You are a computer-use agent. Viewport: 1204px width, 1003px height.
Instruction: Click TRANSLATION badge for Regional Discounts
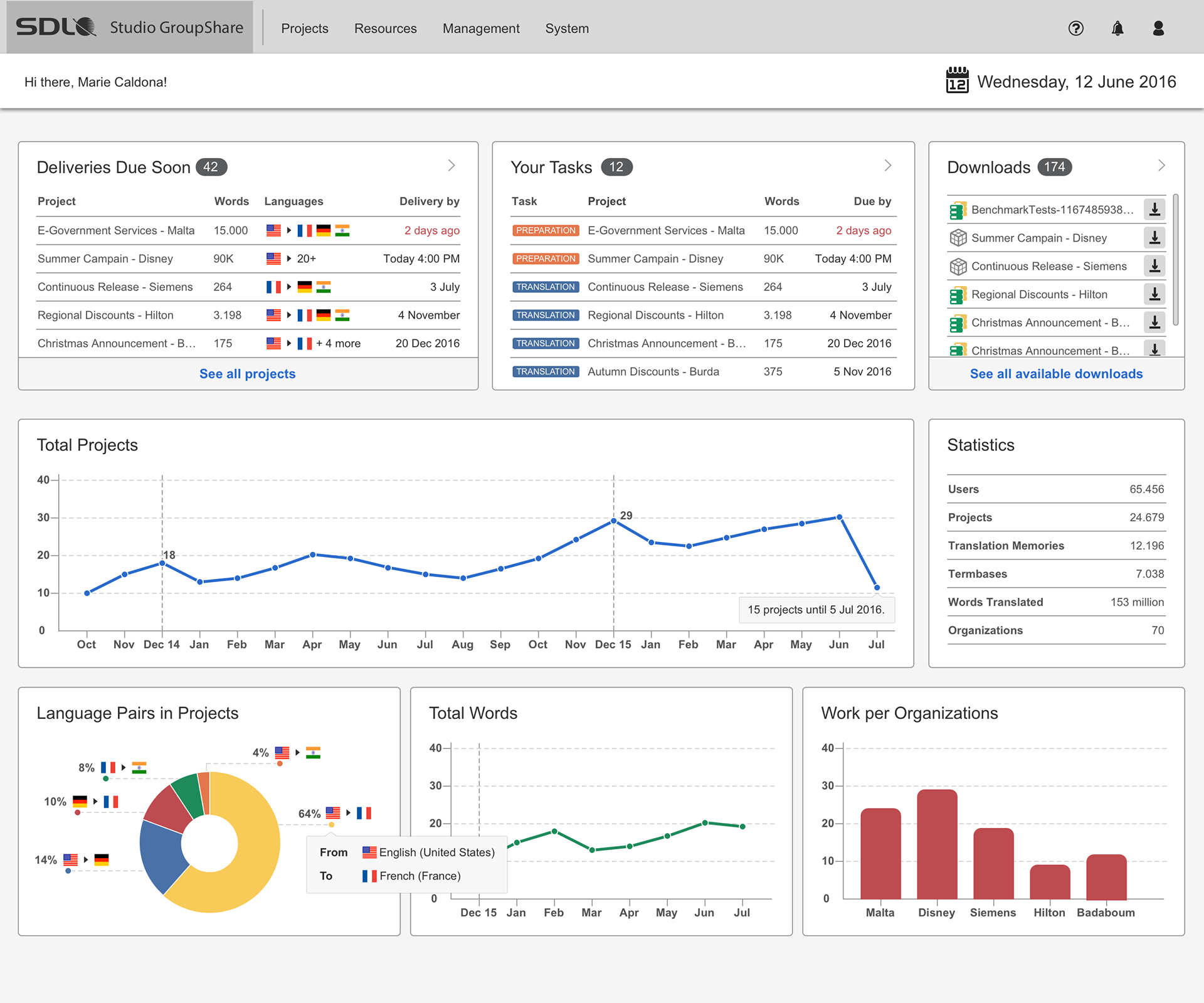(546, 315)
